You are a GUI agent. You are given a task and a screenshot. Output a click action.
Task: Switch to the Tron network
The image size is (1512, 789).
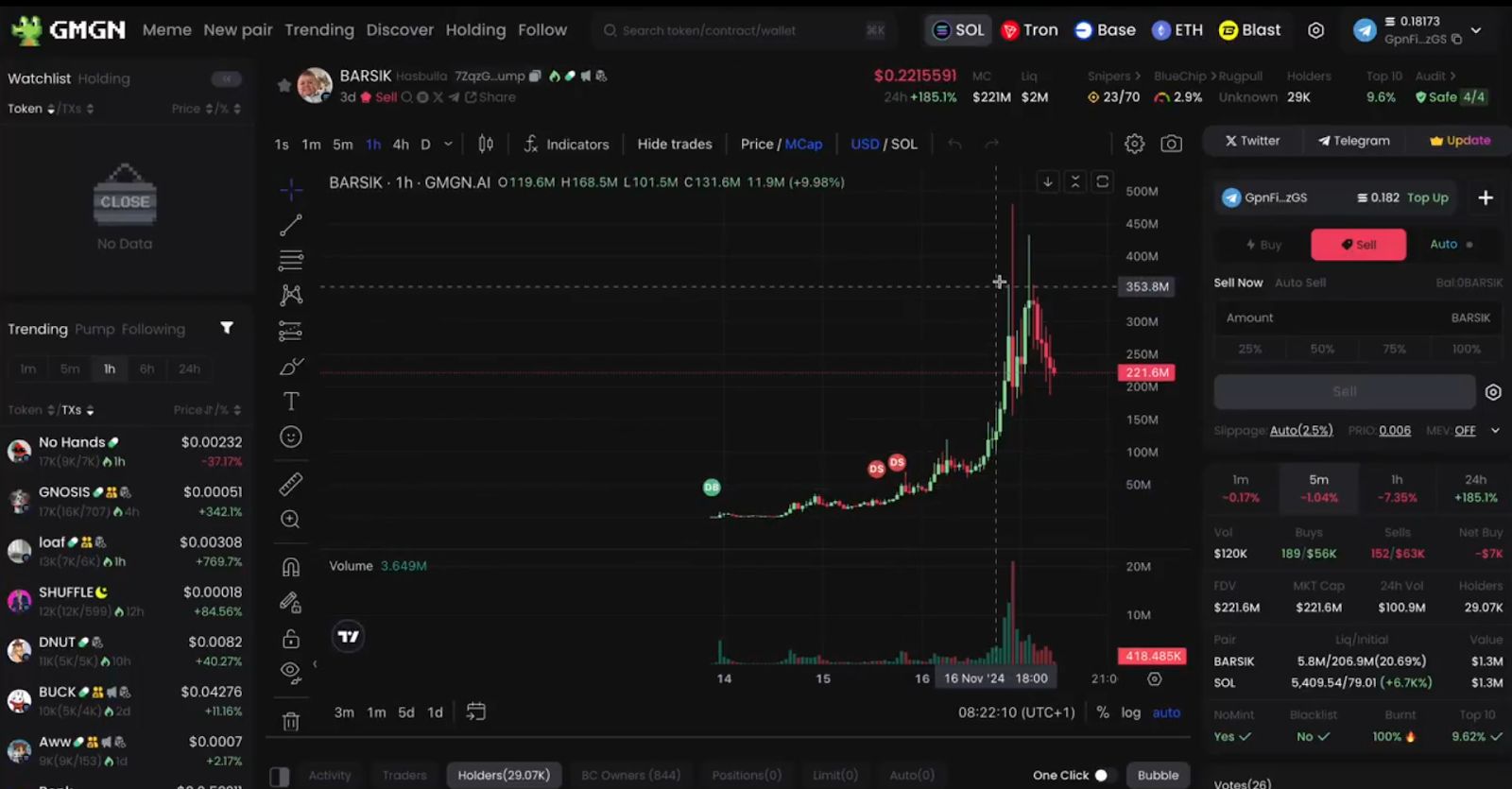click(1030, 30)
